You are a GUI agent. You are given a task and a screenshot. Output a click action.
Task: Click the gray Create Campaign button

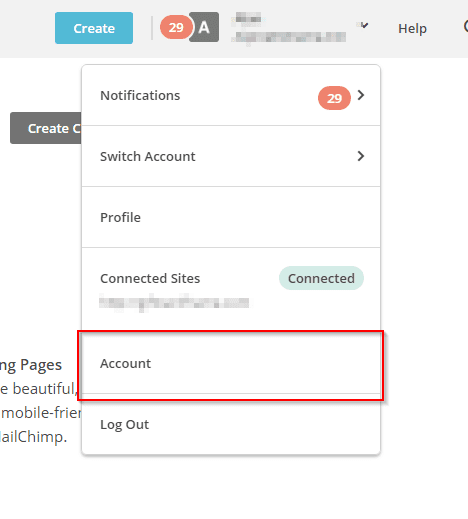tap(46, 128)
